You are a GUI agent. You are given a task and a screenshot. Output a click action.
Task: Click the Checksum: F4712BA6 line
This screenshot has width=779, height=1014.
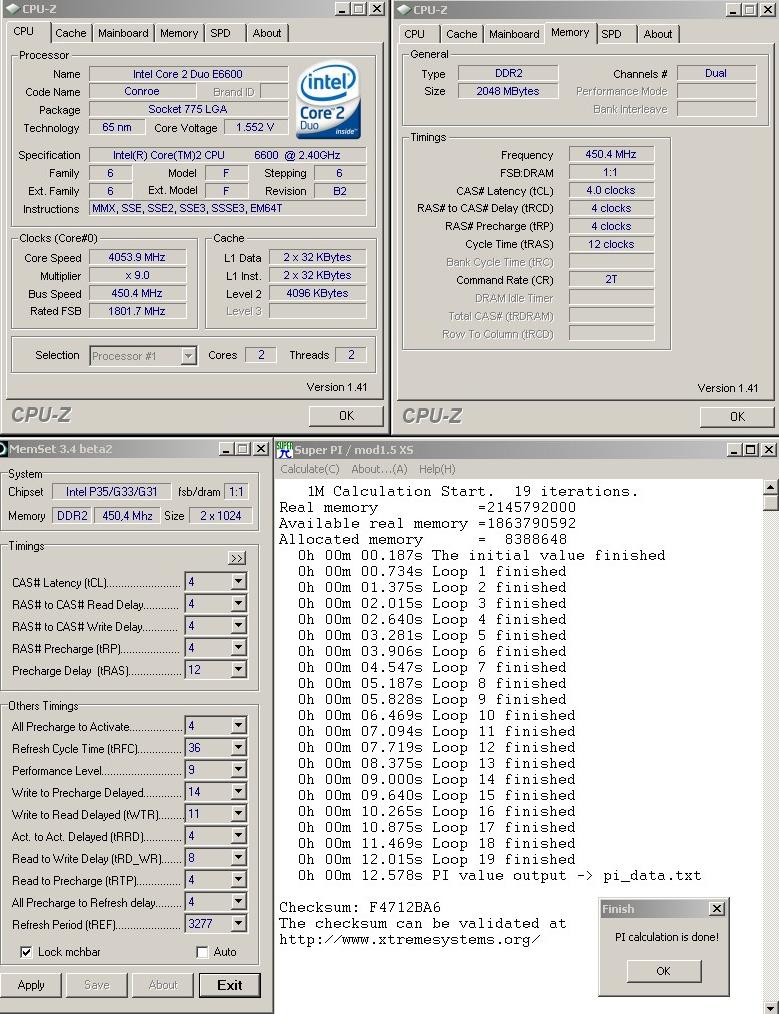pyautogui.click(x=359, y=907)
